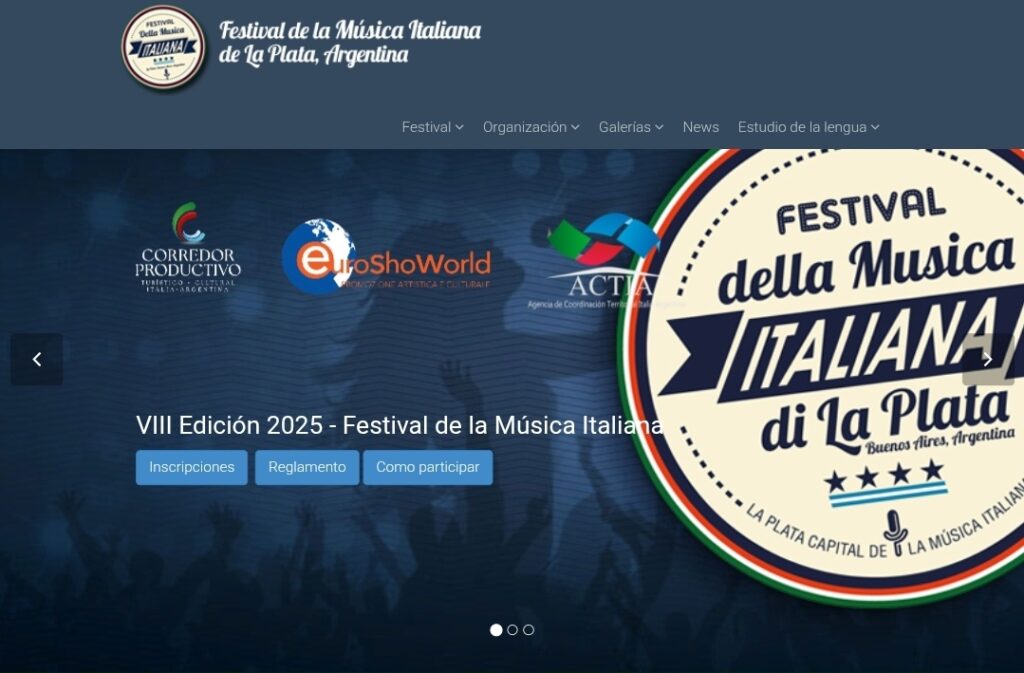Click the Corredor Productivo logo
The width and height of the screenshot is (1024, 673).
click(x=188, y=247)
